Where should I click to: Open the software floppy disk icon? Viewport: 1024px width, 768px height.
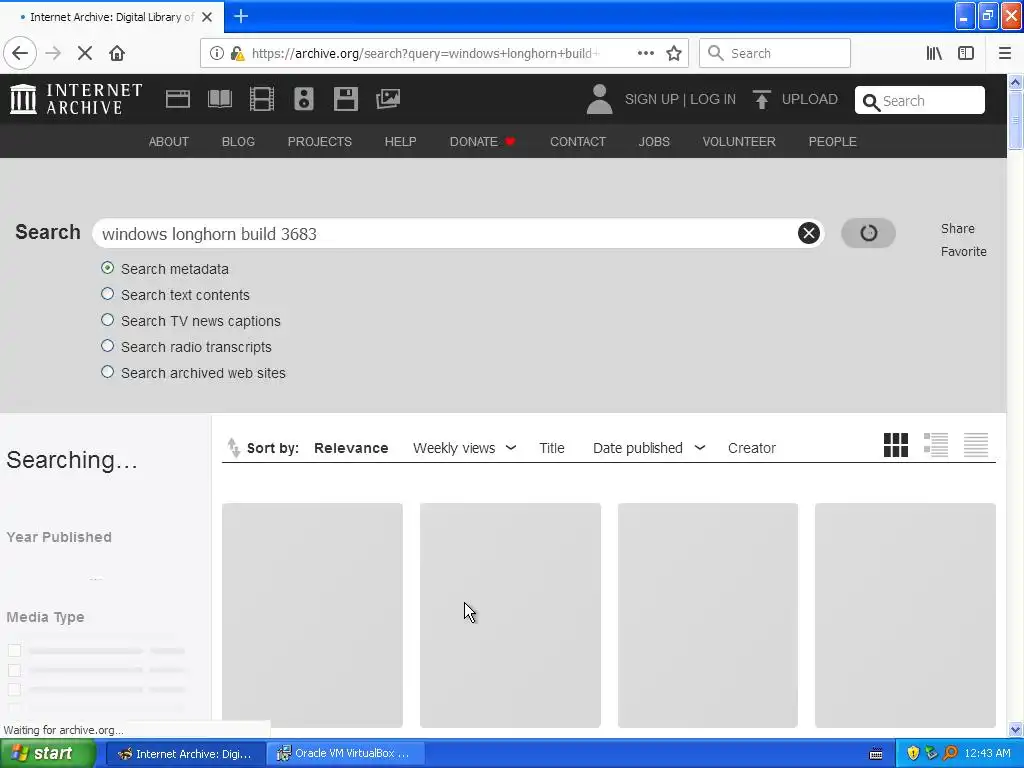tap(345, 99)
